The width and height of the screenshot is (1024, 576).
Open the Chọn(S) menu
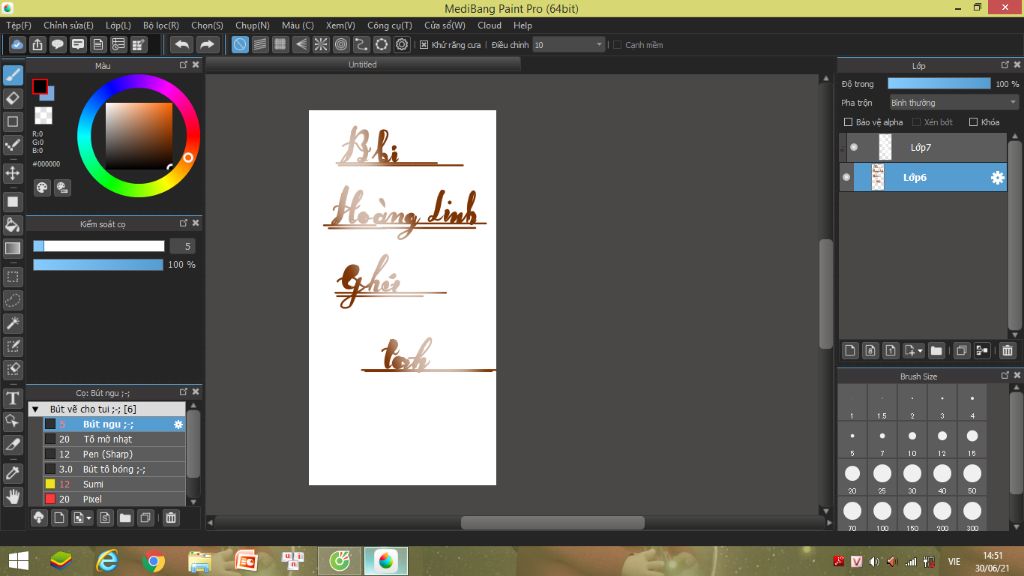pyautogui.click(x=207, y=25)
